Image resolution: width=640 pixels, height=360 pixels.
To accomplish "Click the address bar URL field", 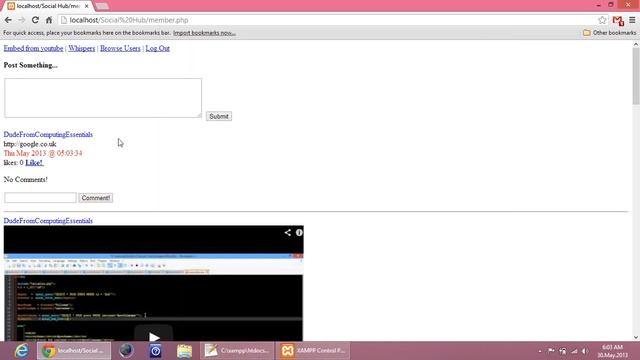I will tap(327, 20).
